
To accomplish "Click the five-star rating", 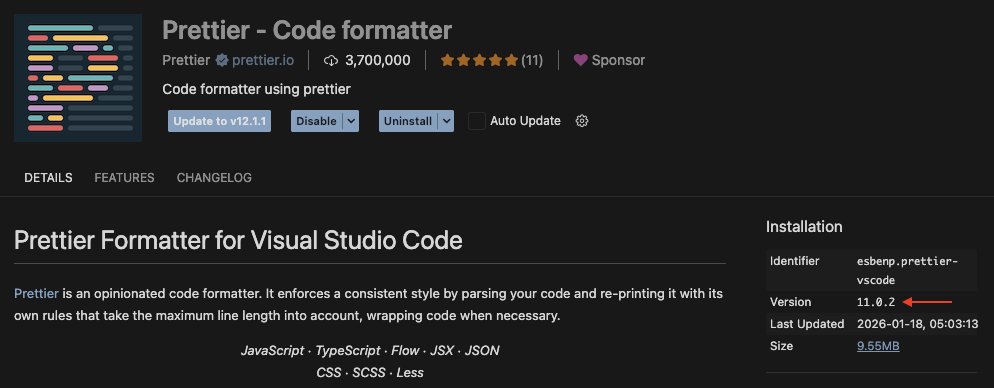I will (x=479, y=60).
